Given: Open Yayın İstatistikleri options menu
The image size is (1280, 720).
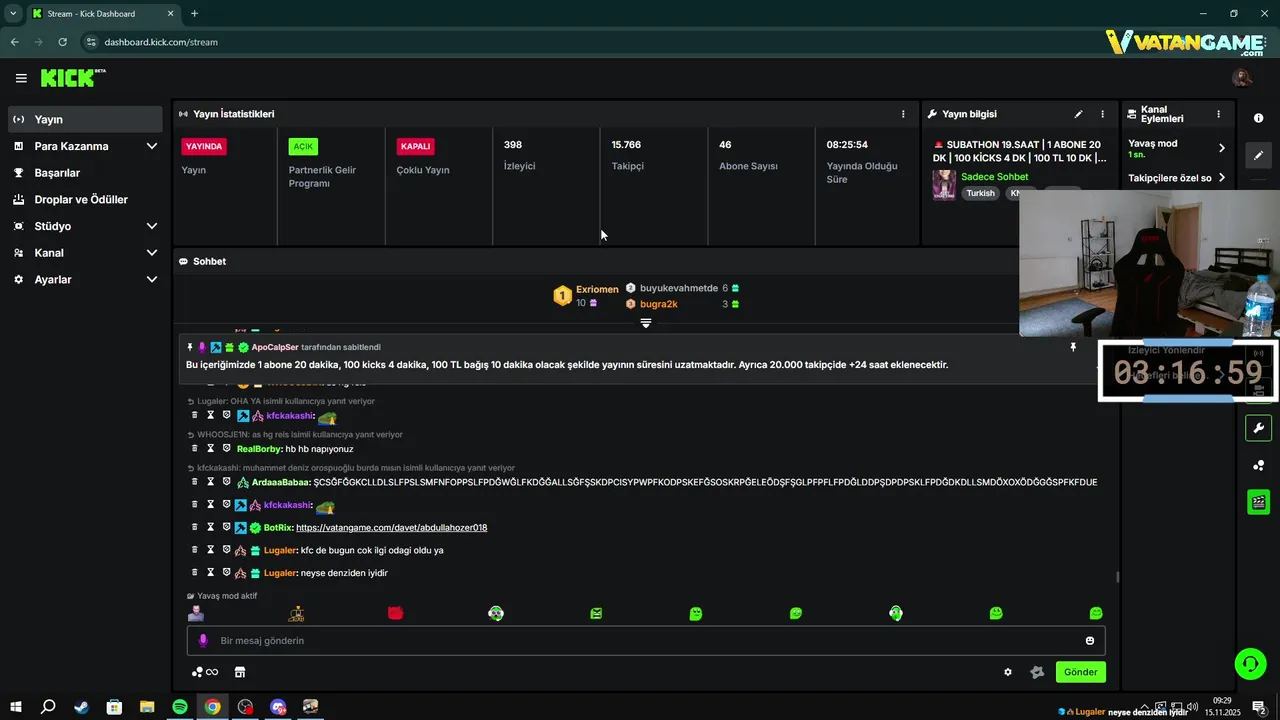Looking at the screenshot, I should click(x=903, y=114).
